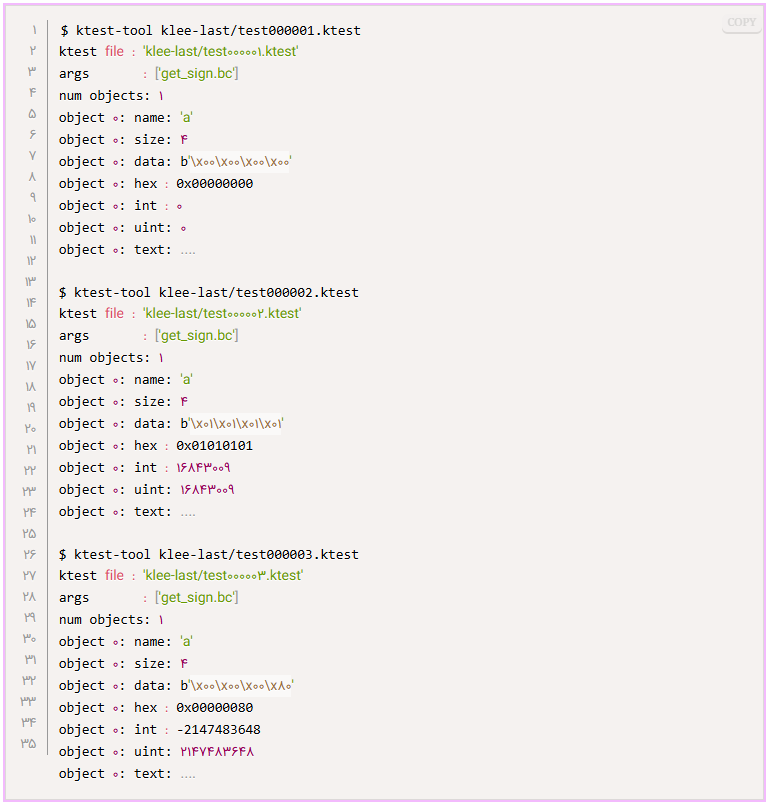Click the data bytes value ending in x80

pyautogui.click(x=237, y=685)
